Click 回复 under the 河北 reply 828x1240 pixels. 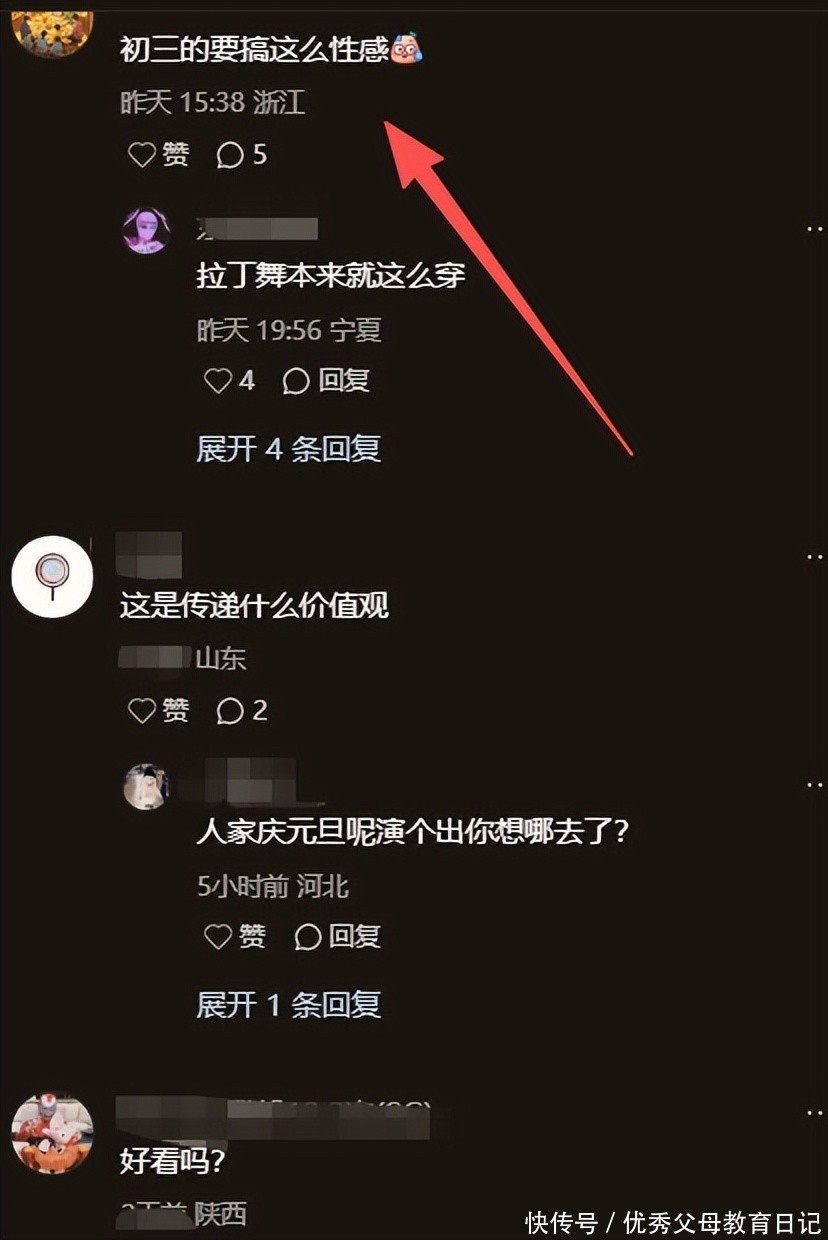coord(338,937)
